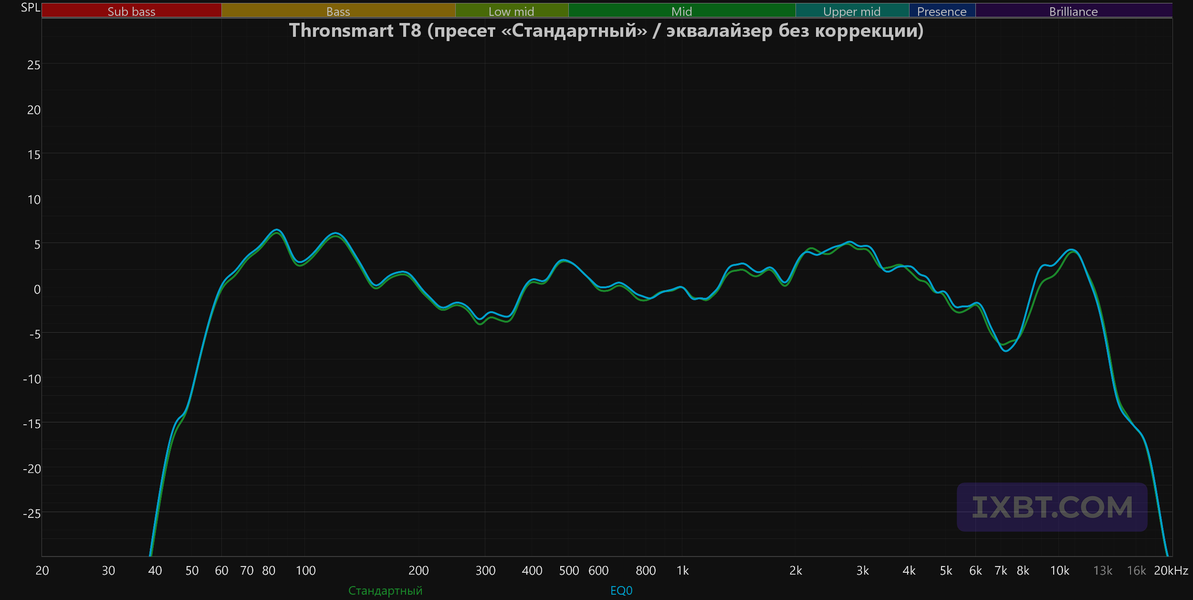The width and height of the screenshot is (1193, 600).
Task: Select the 200 Hz frequency axis label
Action: tap(418, 571)
